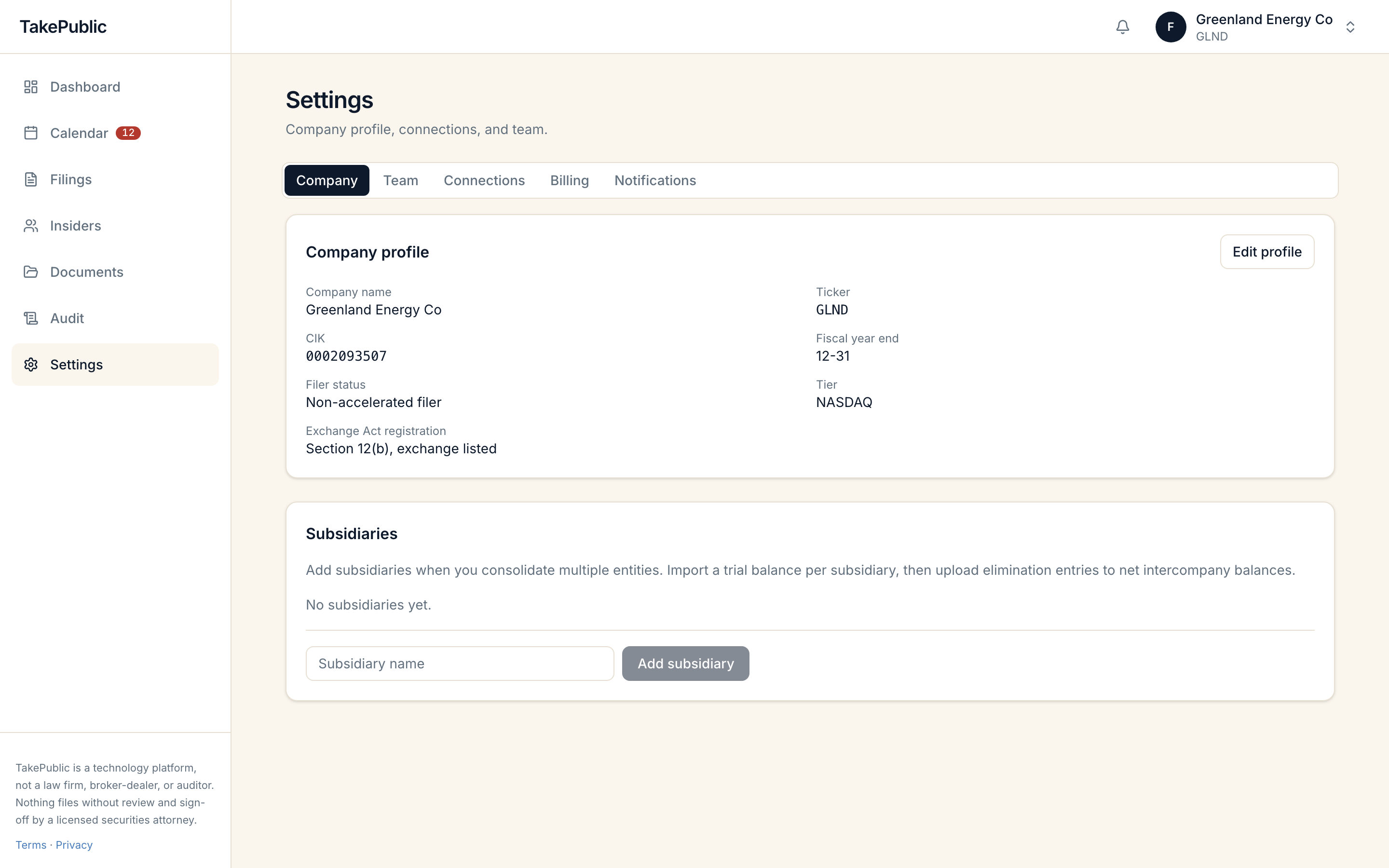This screenshot has height=868, width=1389.
Task: Click the Filings document icon
Action: click(30, 179)
